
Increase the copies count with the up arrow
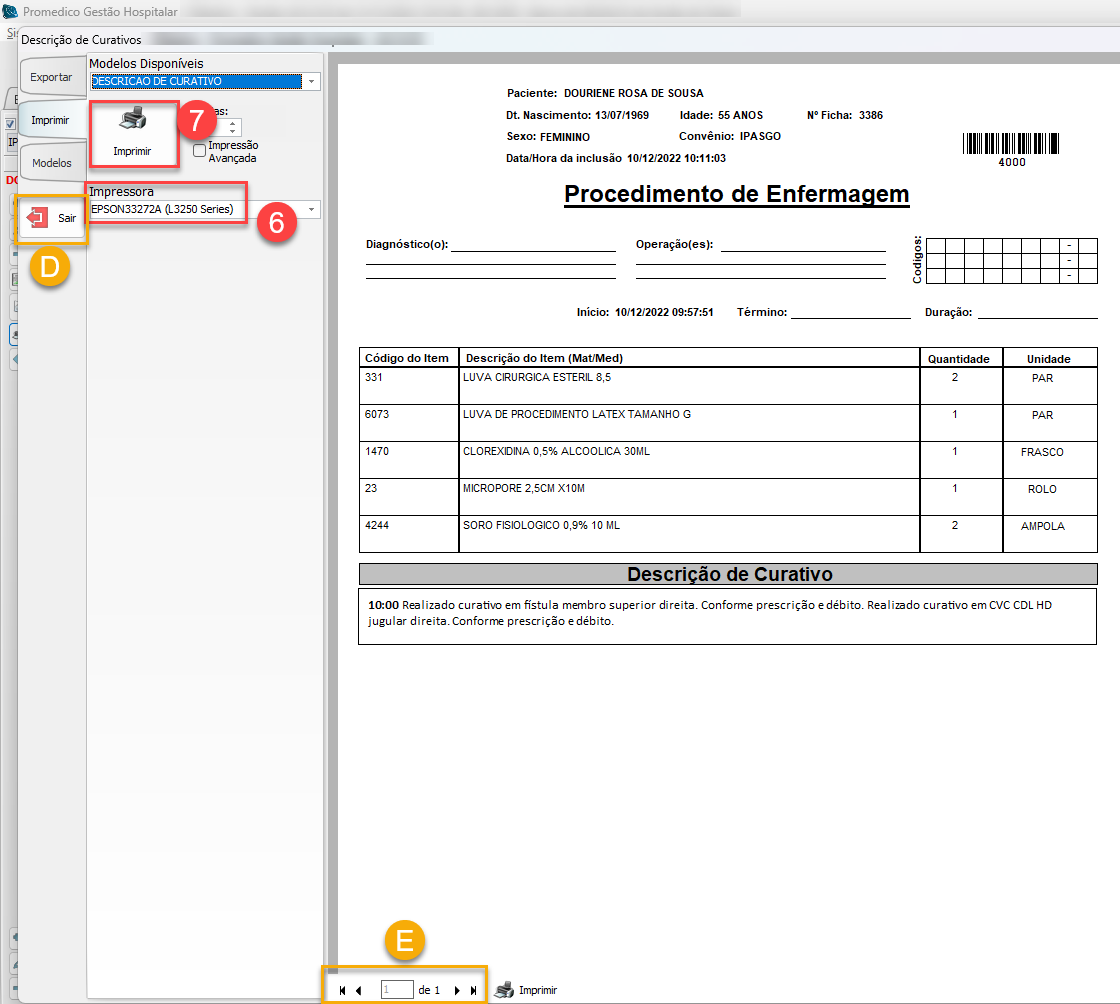tap(233, 123)
